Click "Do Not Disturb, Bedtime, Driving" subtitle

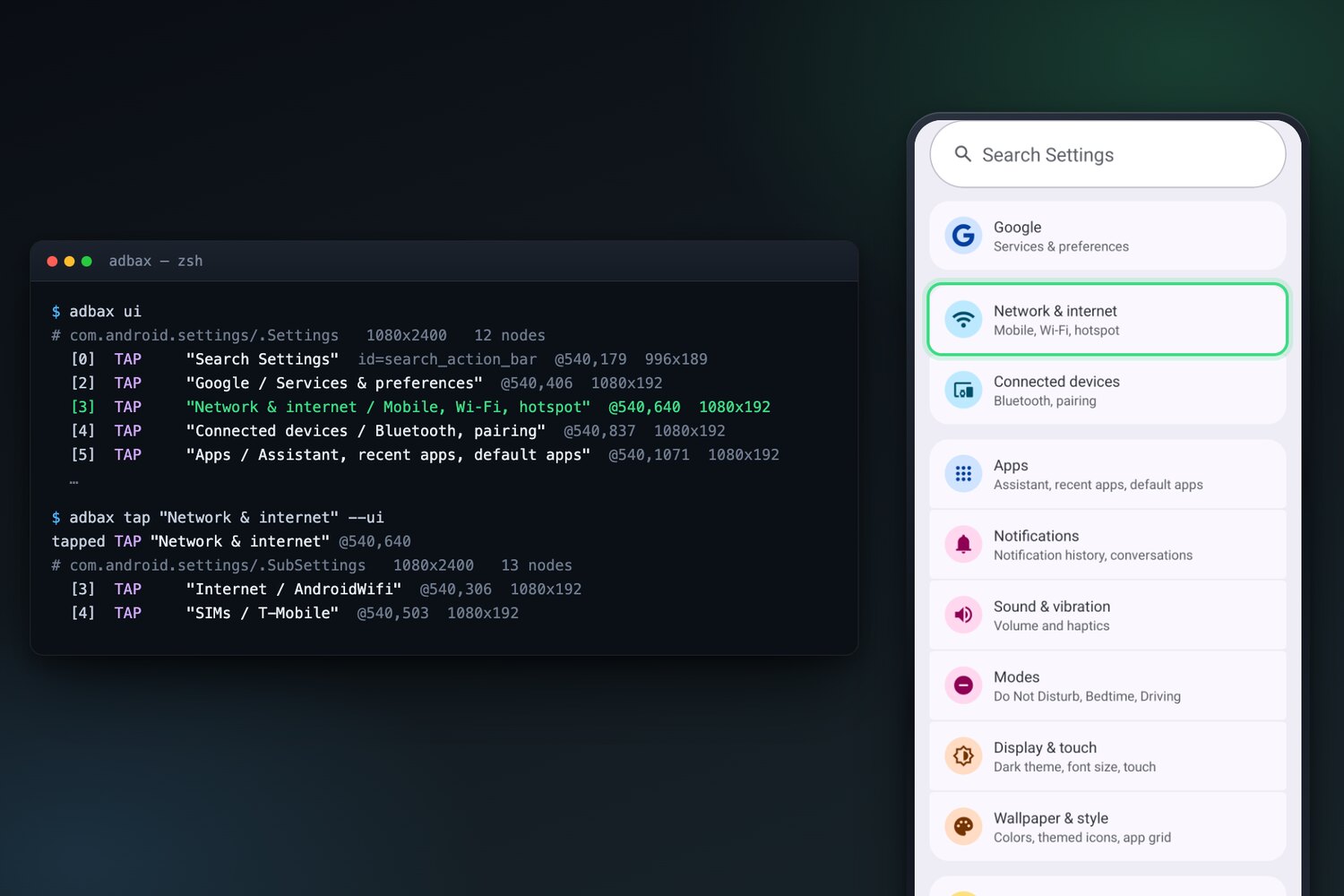[1087, 696]
